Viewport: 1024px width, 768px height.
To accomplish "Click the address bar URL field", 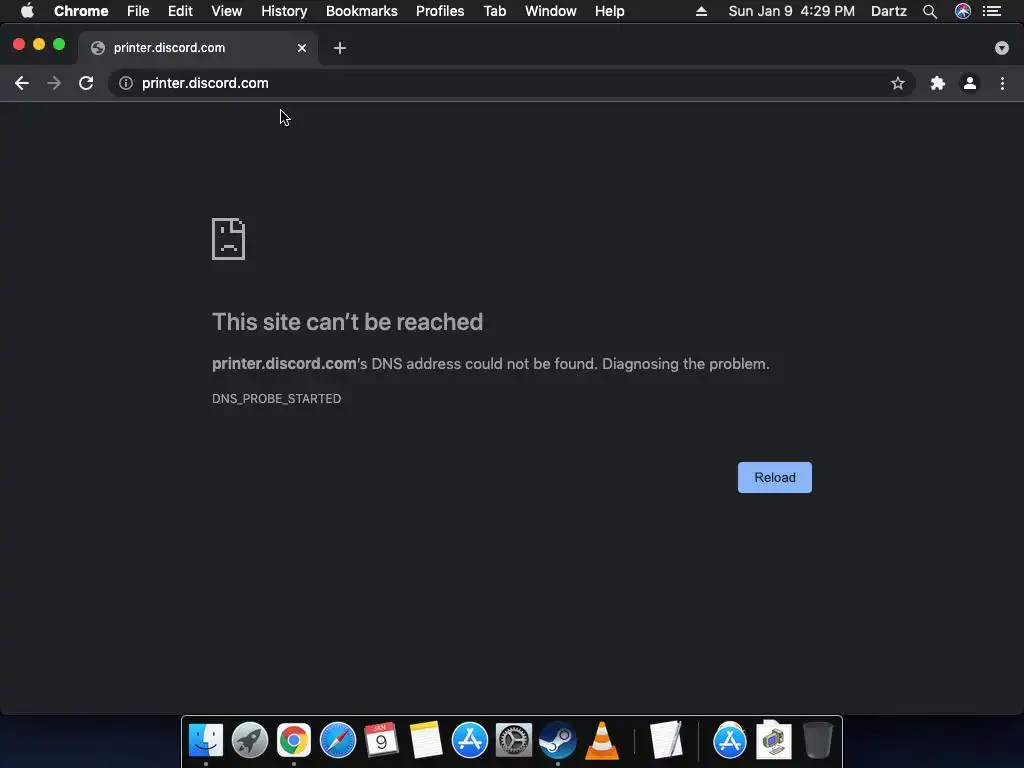I will click(511, 83).
